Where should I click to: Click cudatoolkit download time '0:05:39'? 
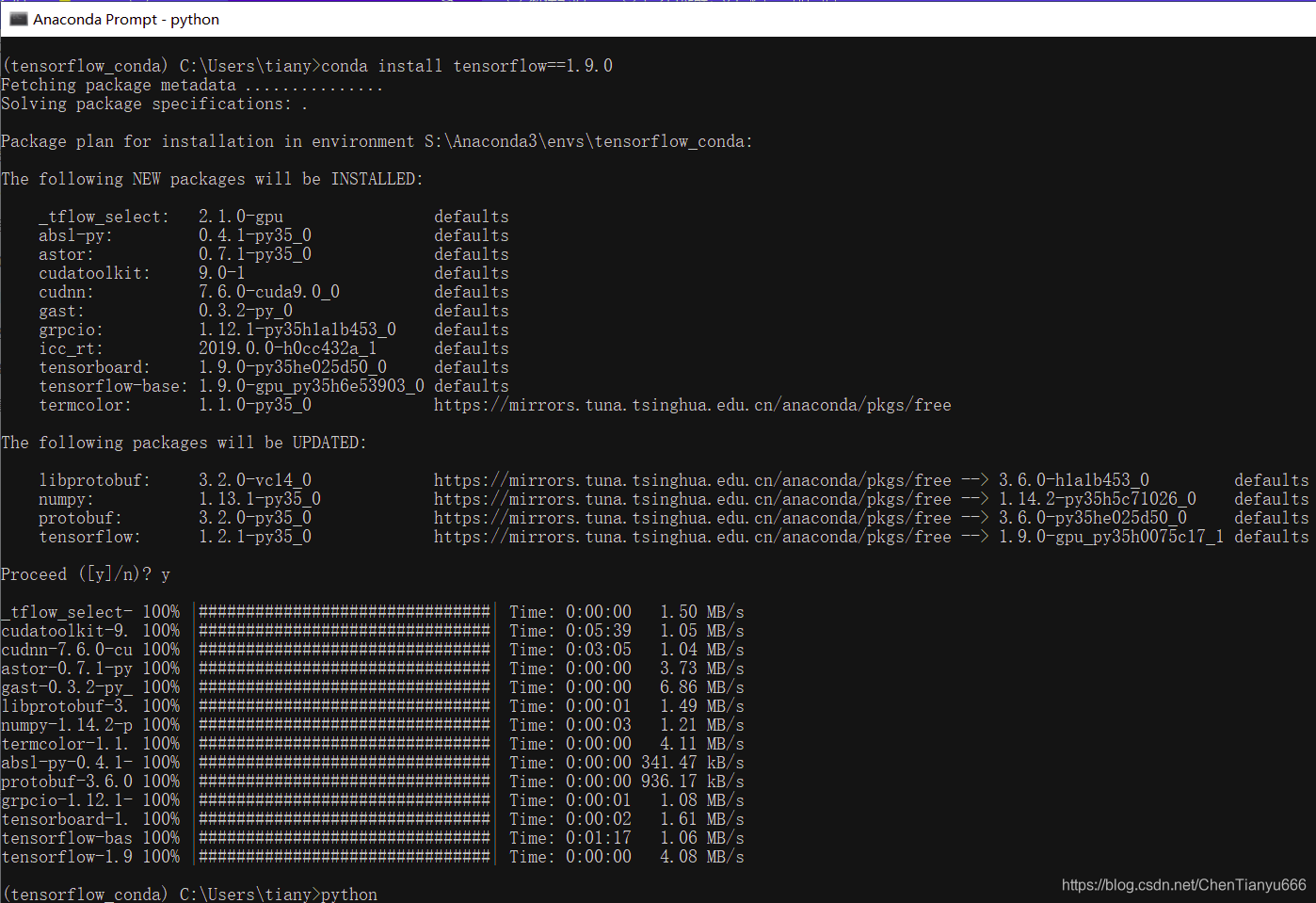pyautogui.click(x=599, y=631)
